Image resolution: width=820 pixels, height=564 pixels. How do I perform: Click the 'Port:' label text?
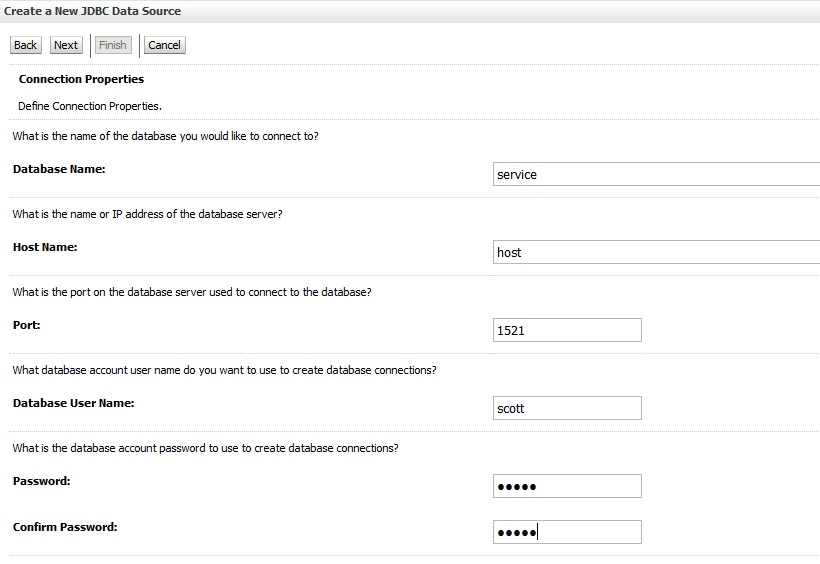[27, 325]
